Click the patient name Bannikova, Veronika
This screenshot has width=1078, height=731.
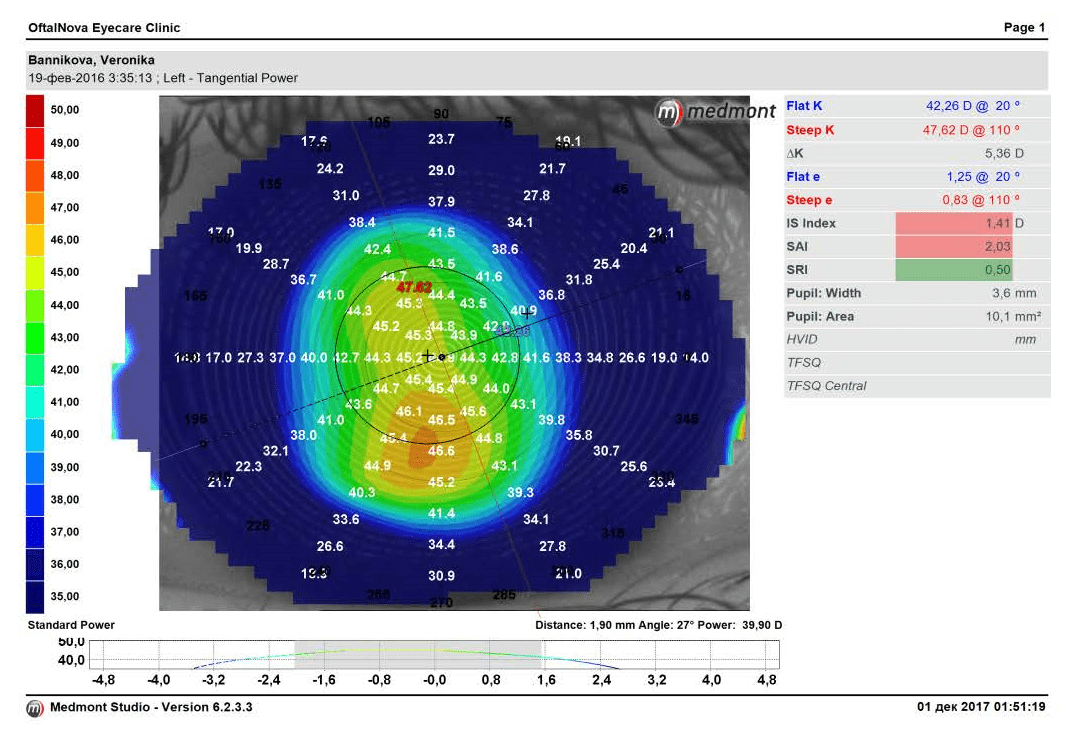(91, 60)
